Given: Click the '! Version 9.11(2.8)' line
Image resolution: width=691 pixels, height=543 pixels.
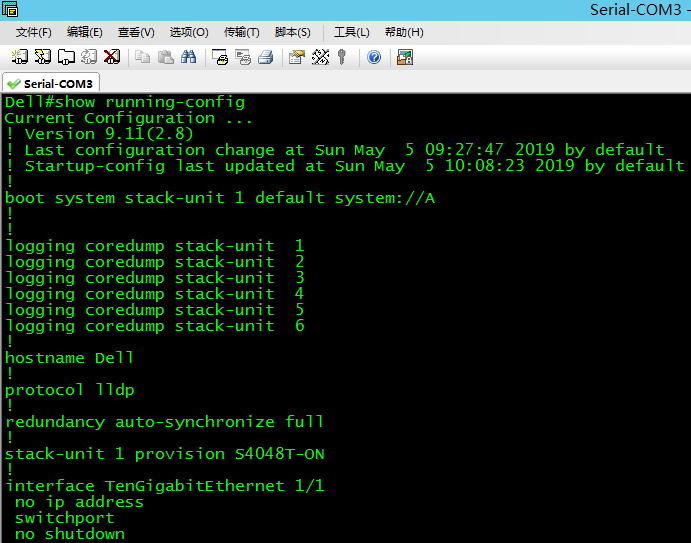Looking at the screenshot, I should pyautogui.click(x=100, y=134).
